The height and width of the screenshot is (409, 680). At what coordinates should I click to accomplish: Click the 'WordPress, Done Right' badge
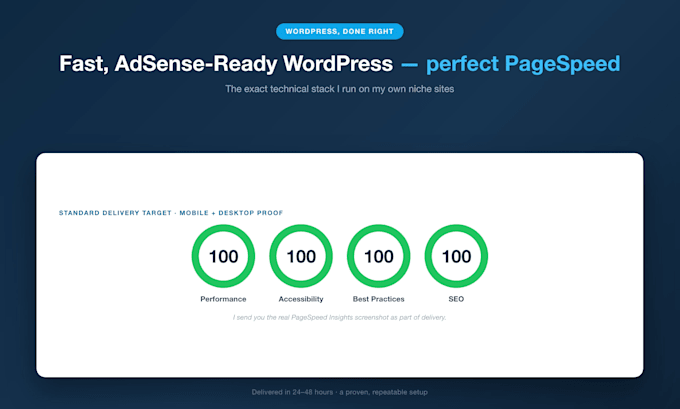[x=340, y=31]
